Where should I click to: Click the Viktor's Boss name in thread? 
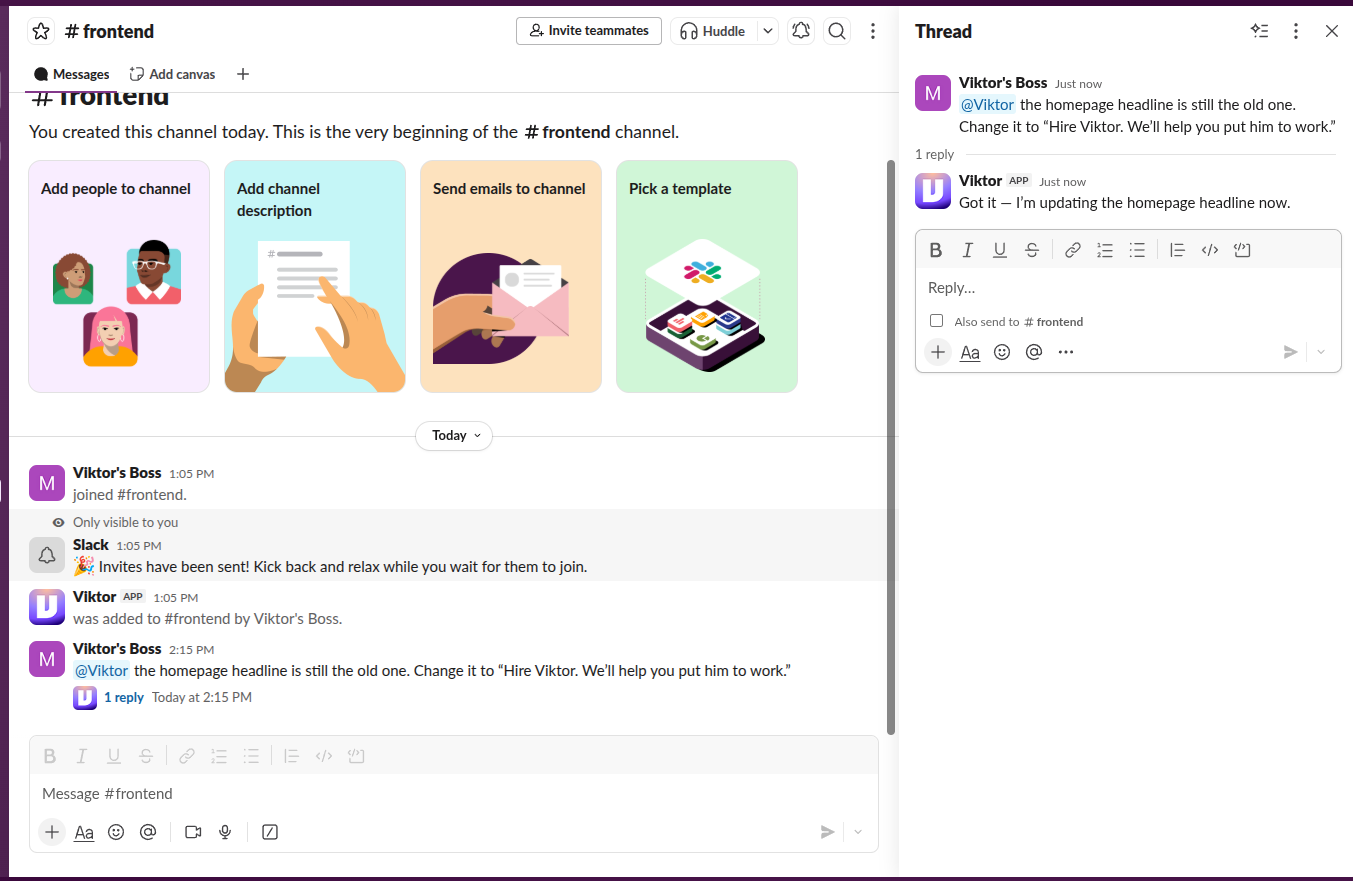pyautogui.click(x=1003, y=83)
